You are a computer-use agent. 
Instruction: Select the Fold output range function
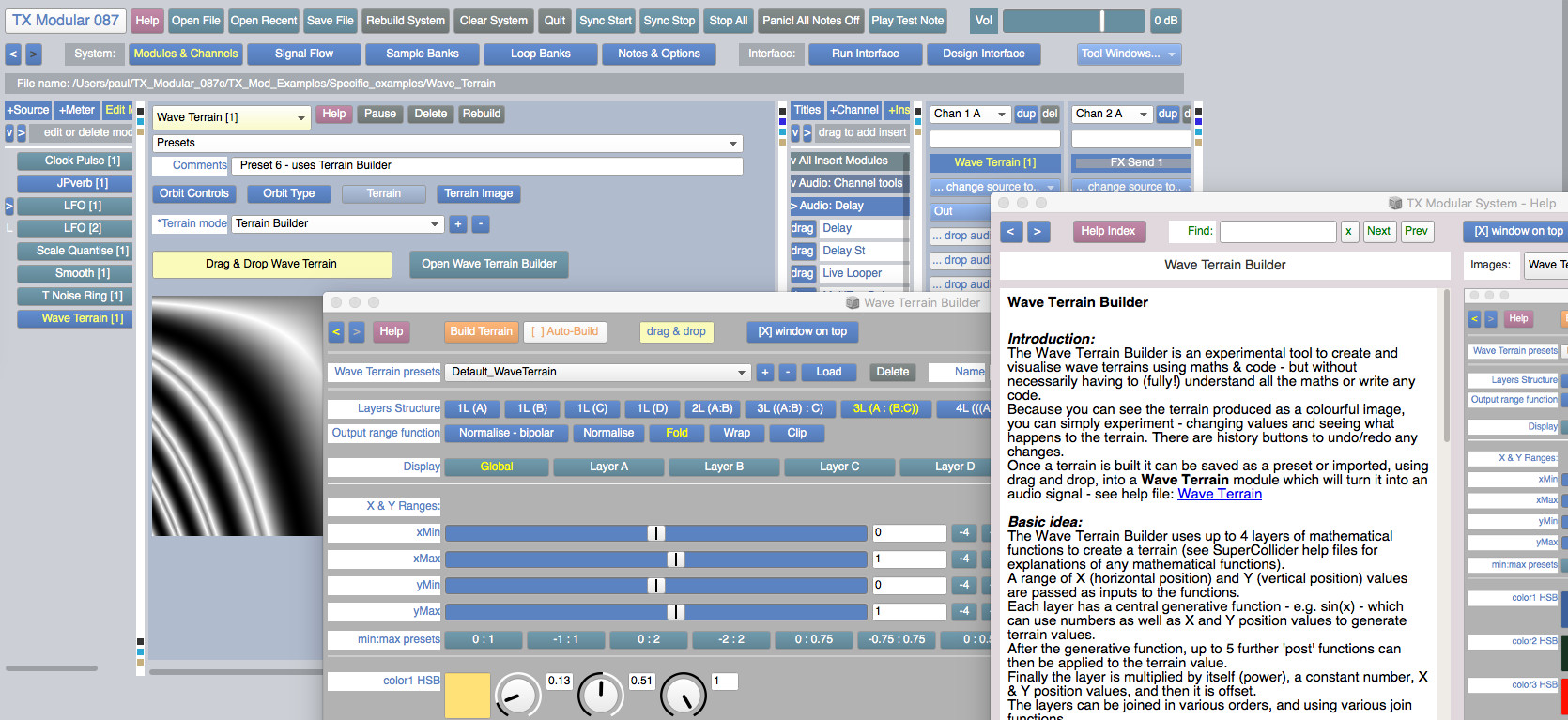(x=677, y=433)
